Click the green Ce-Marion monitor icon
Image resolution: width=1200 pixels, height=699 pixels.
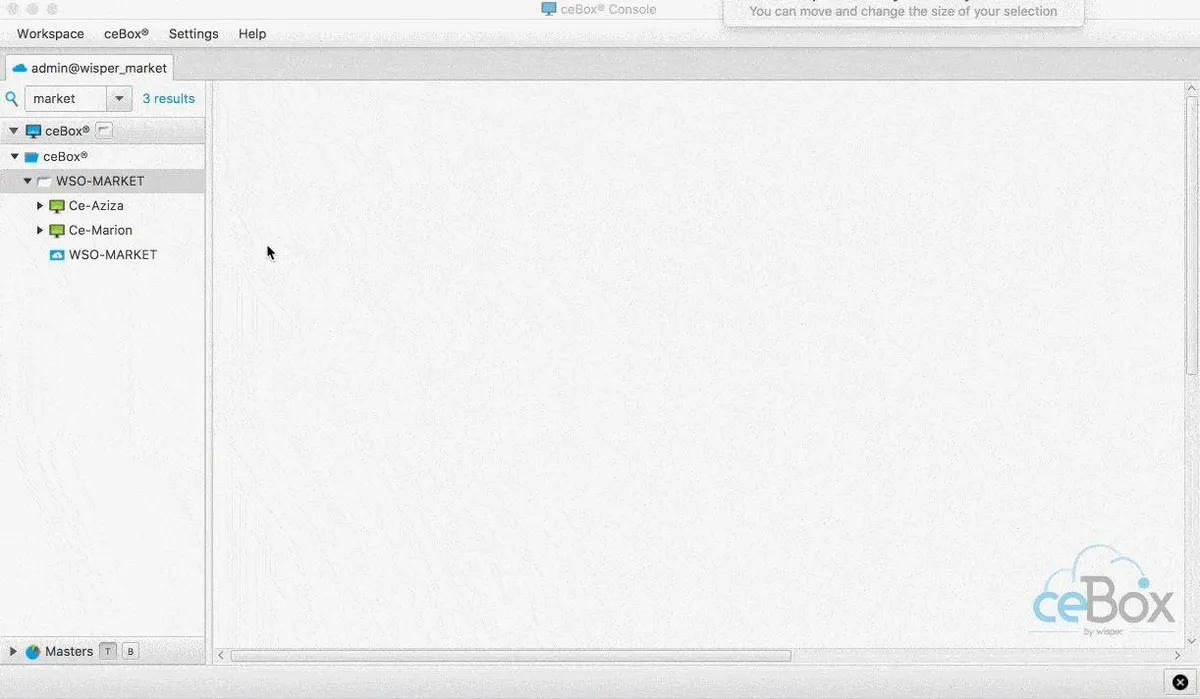coord(57,230)
